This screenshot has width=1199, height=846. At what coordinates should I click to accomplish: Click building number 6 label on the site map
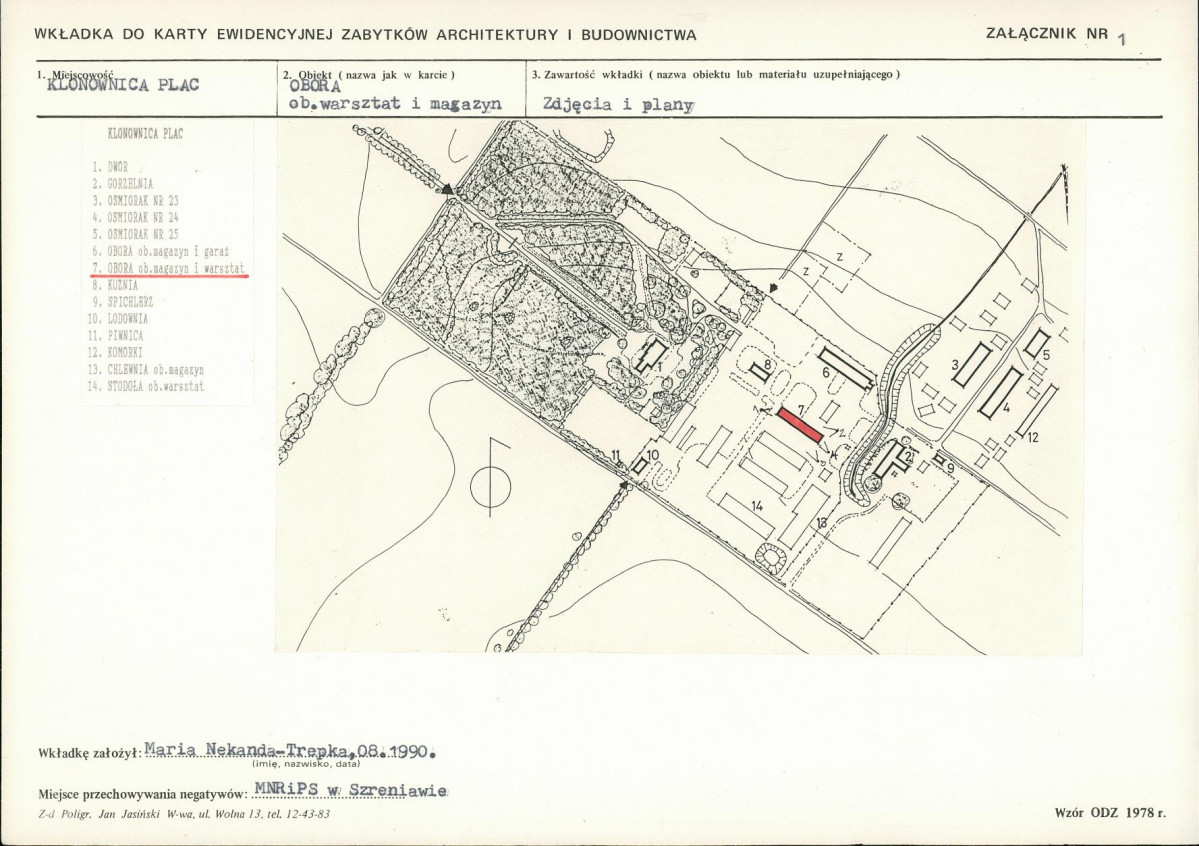pyautogui.click(x=826, y=373)
